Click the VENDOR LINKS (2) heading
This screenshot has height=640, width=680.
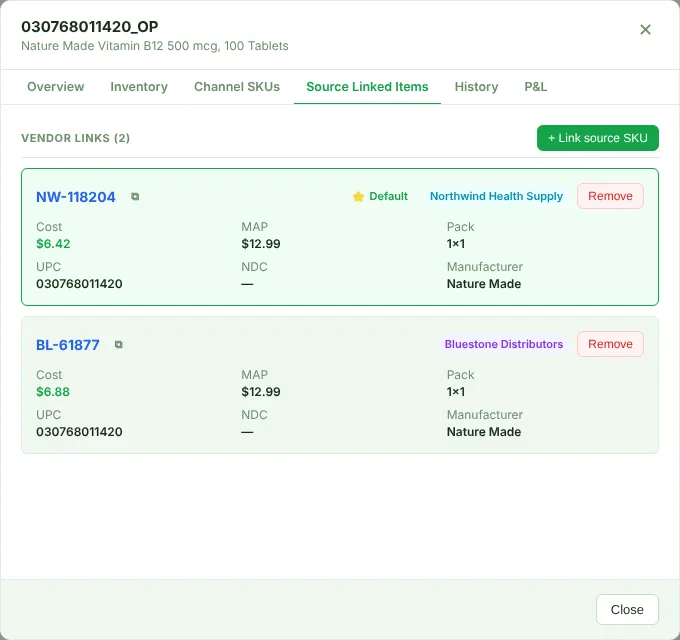pos(75,138)
